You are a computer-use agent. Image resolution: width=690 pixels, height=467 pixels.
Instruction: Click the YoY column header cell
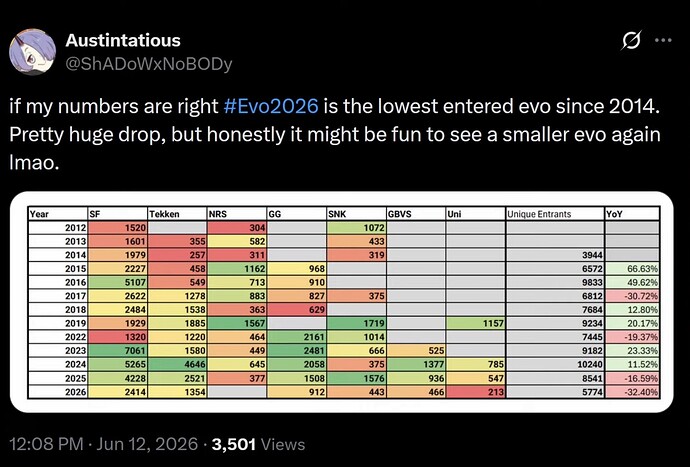[x=632, y=214]
